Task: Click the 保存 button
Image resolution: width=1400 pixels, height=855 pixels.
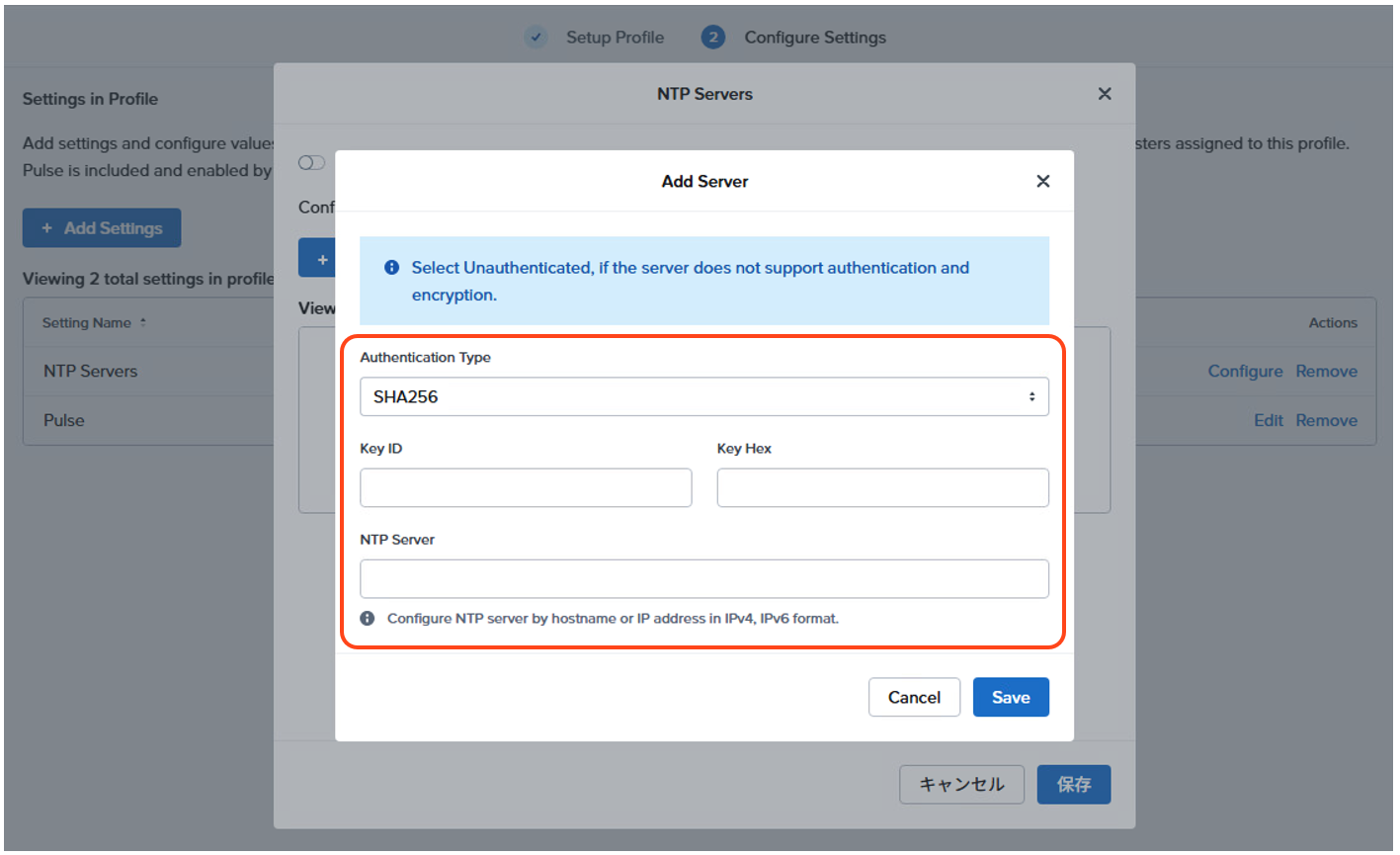Action: [x=1073, y=785]
